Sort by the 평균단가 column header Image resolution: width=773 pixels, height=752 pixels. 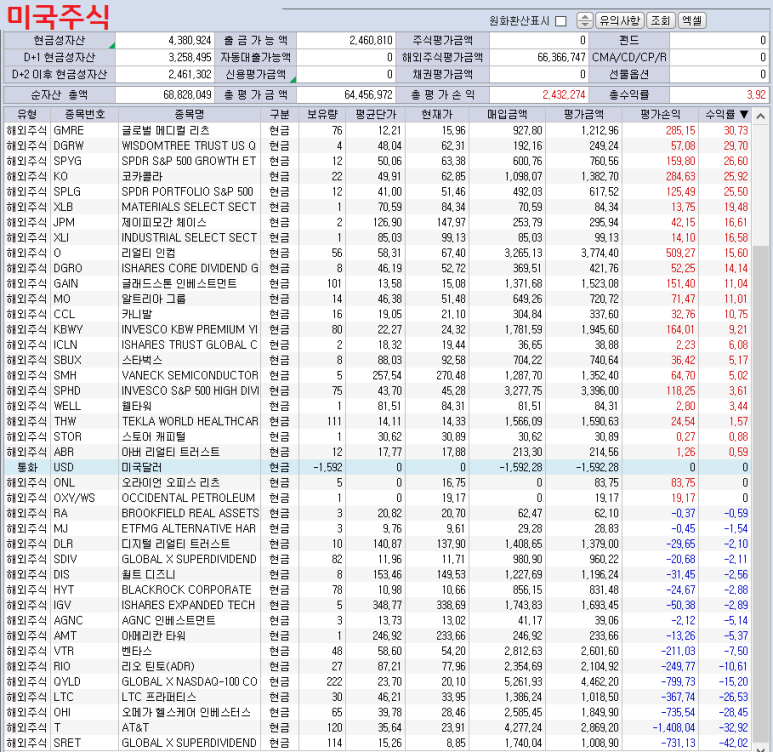375,114
